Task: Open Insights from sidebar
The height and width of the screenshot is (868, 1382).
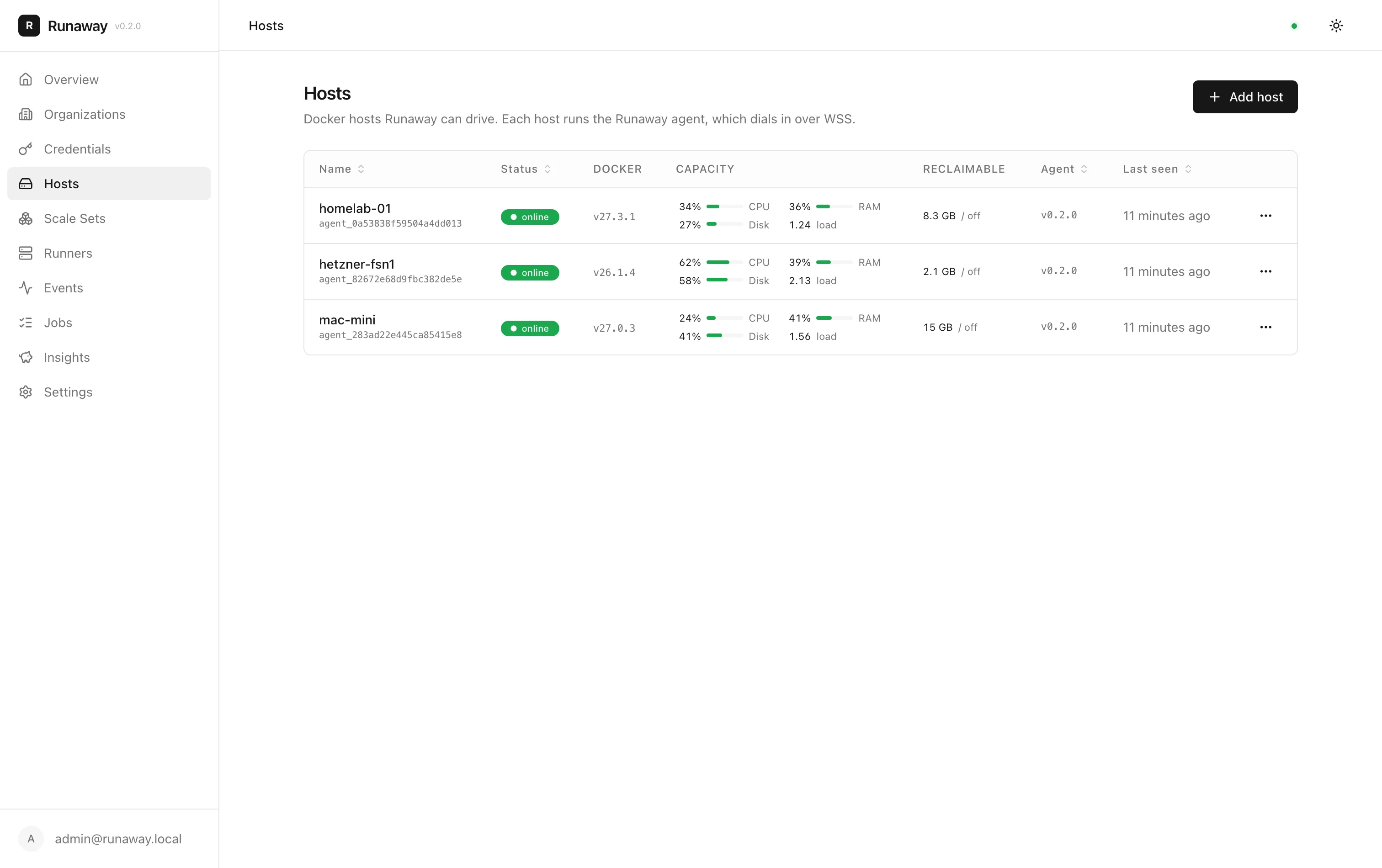Action: (109, 357)
